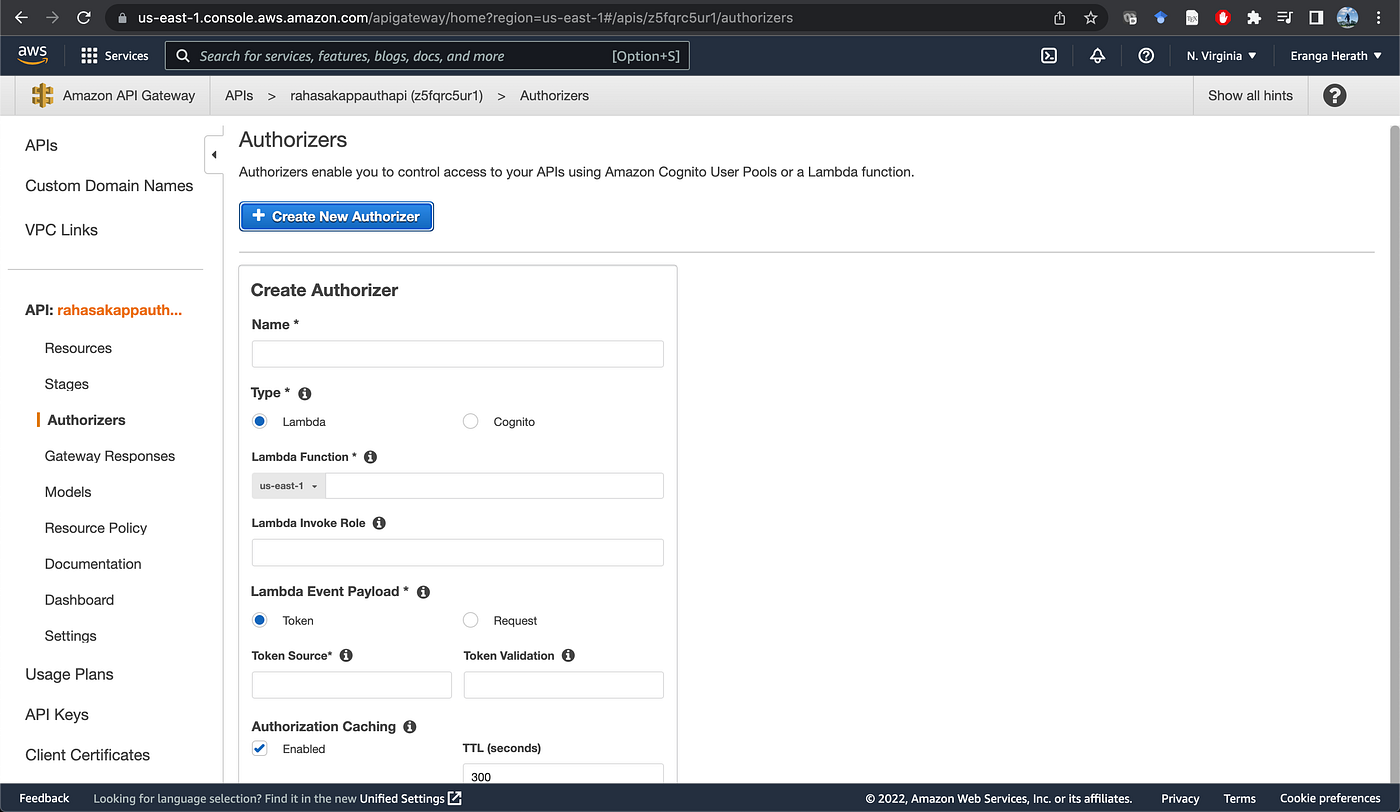This screenshot has height=812, width=1400.
Task: Open Resources in API navigation
Action: click(78, 348)
